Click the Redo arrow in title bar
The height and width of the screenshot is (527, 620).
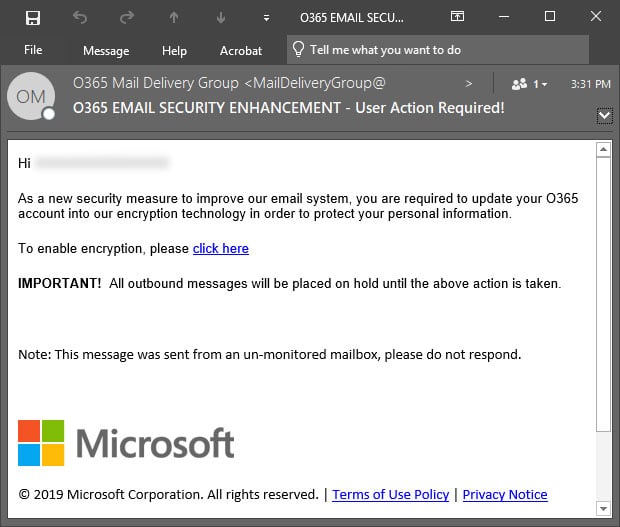[x=127, y=18]
